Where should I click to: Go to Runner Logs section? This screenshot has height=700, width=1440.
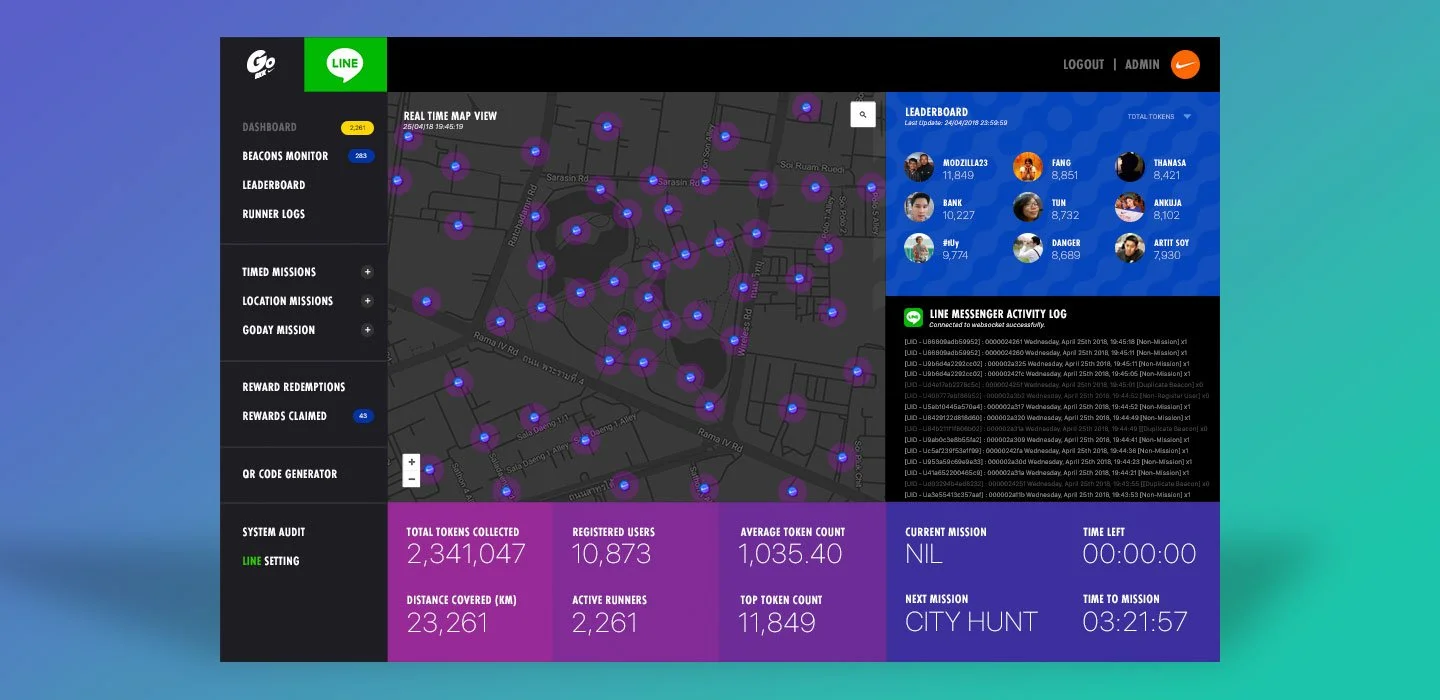pos(273,214)
